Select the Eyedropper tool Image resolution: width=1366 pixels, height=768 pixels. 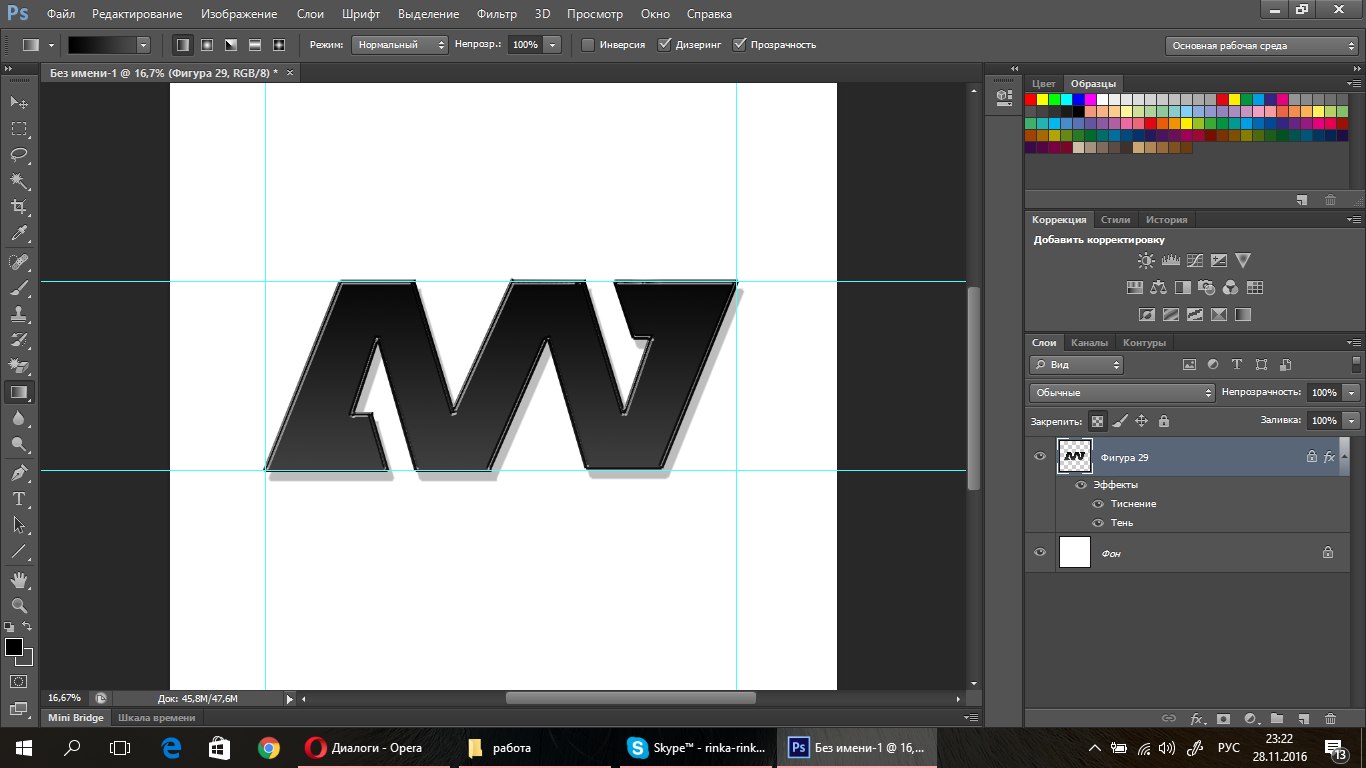click(x=19, y=233)
